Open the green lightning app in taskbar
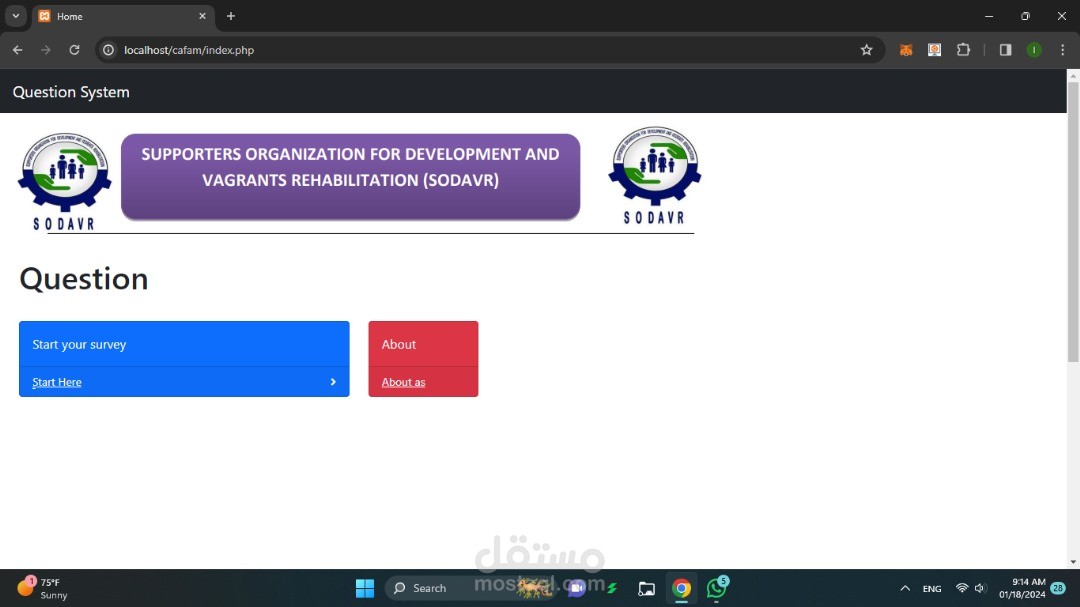The height and width of the screenshot is (607, 1080). tap(612, 588)
